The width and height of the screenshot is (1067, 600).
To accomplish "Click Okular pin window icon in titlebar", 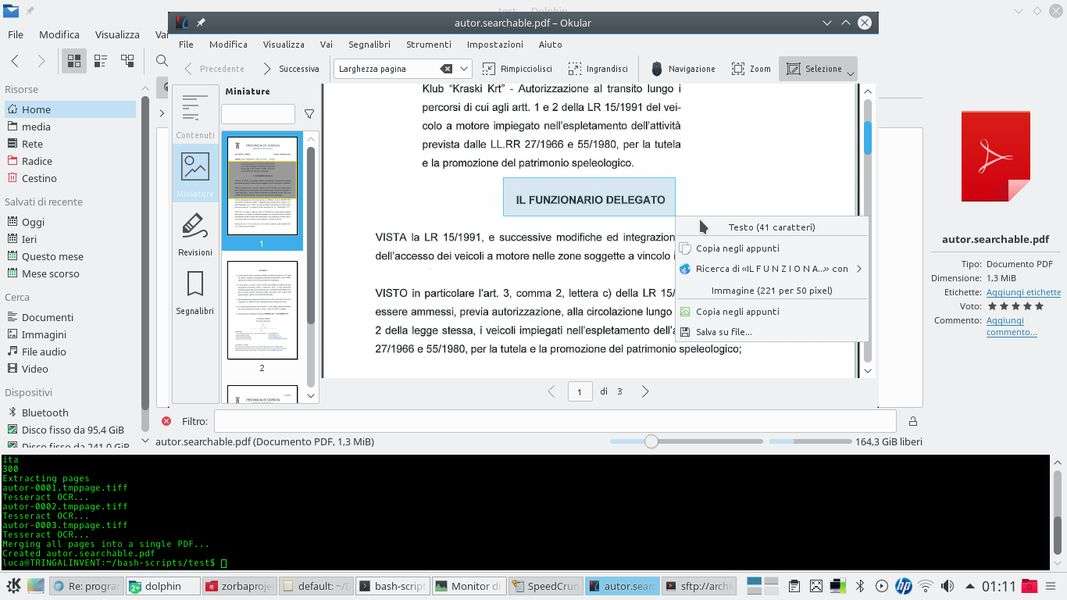I will click(201, 22).
